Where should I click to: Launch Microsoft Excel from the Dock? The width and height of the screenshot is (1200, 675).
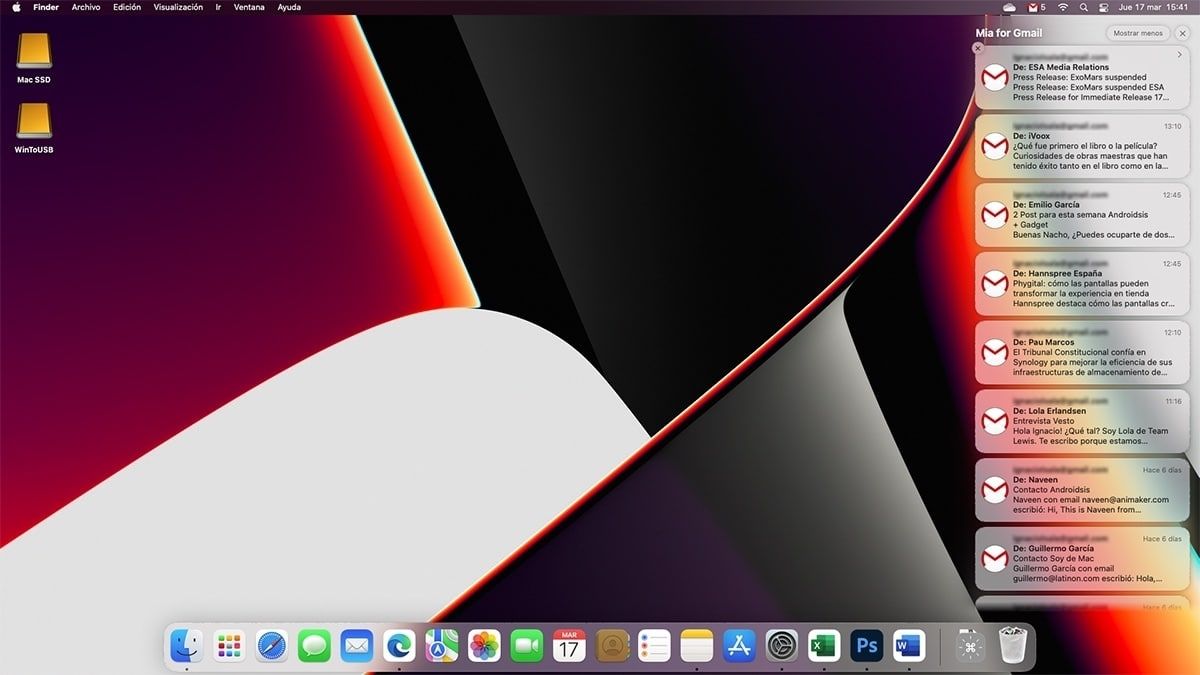(823, 647)
